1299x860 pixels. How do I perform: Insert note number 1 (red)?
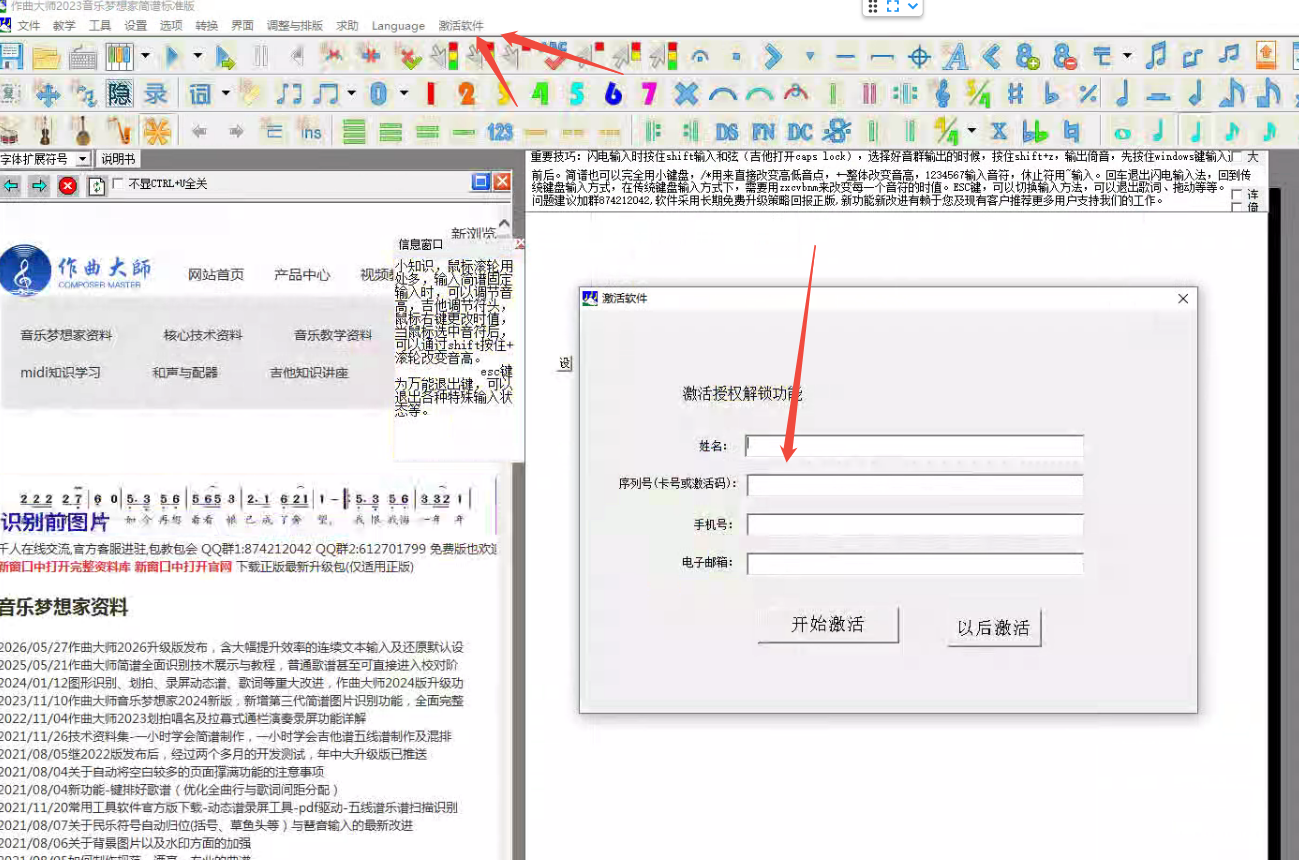431,94
